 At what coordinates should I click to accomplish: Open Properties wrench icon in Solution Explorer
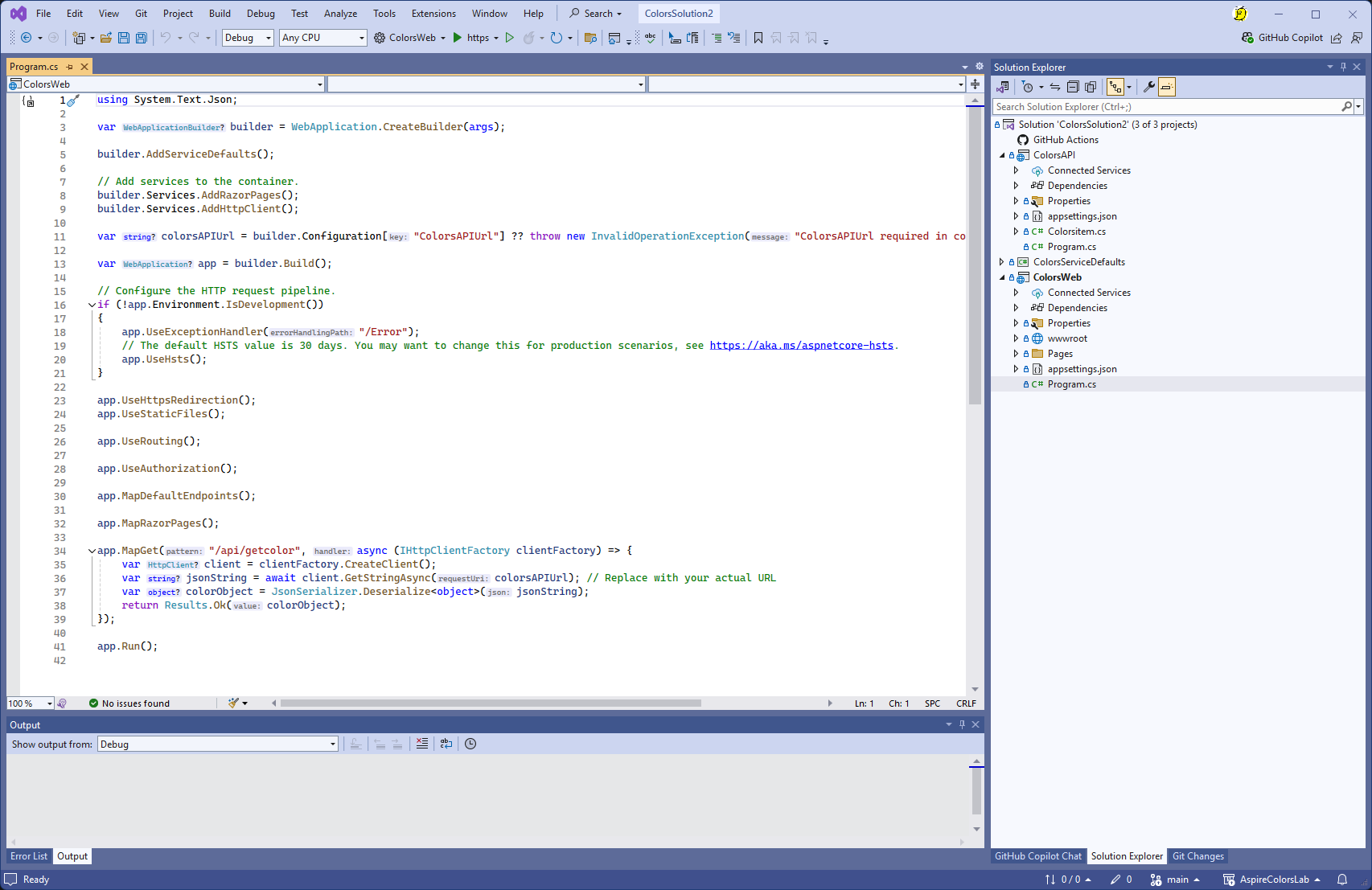(x=1149, y=87)
